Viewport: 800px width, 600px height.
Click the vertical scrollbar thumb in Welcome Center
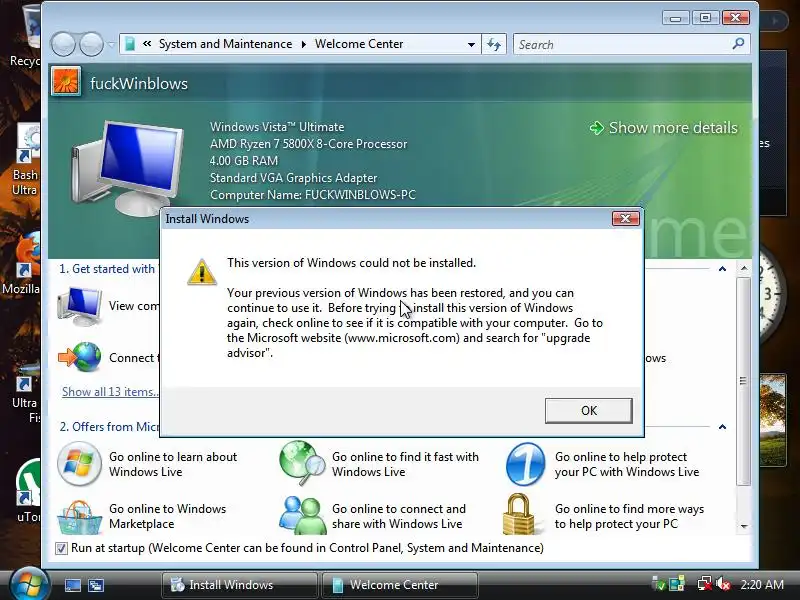[744, 382]
